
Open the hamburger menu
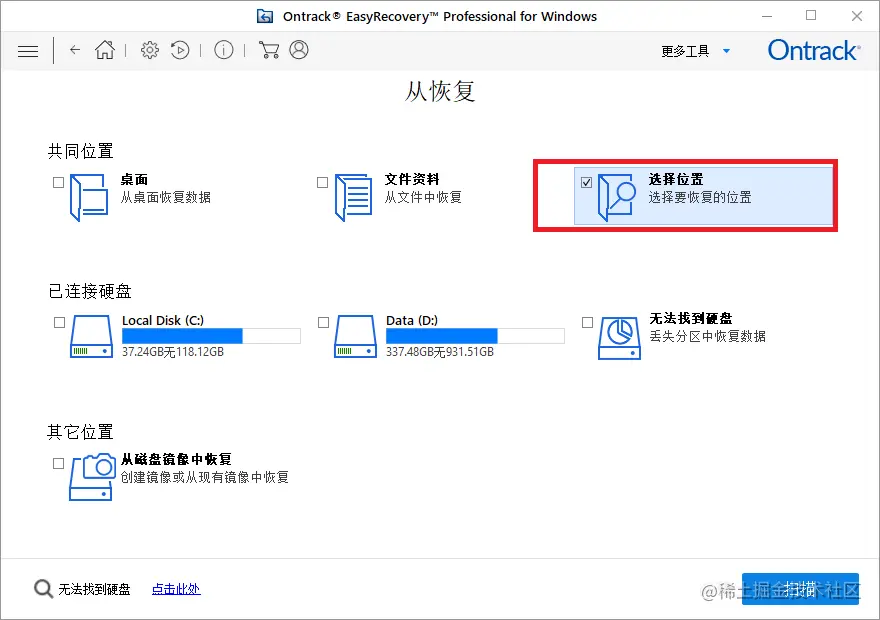point(28,51)
